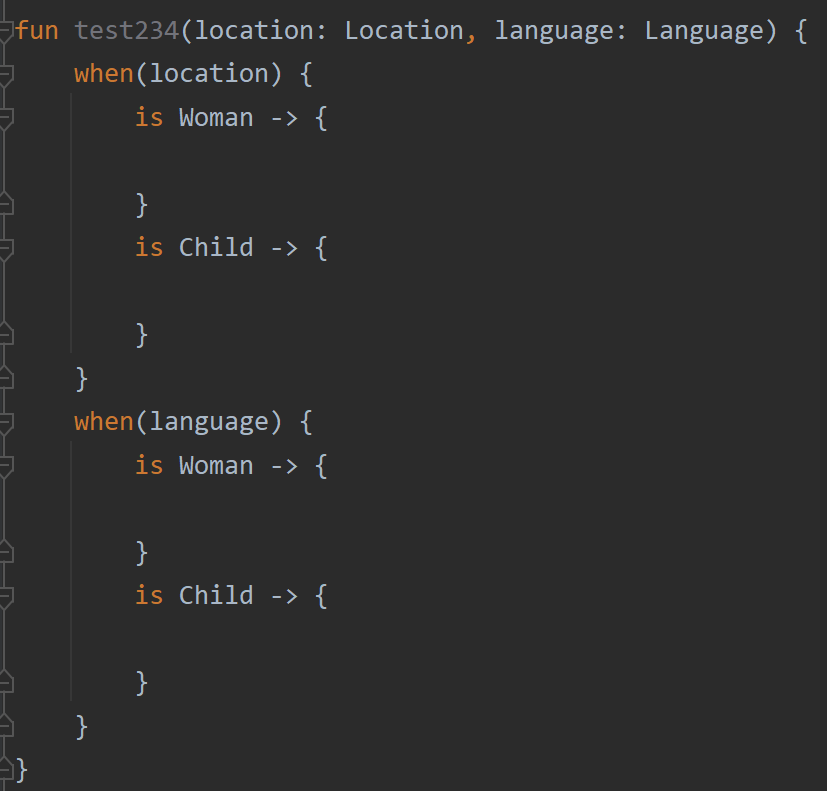Click the fold end marker closing when(language)
The width and height of the screenshot is (827, 791).
5,726
